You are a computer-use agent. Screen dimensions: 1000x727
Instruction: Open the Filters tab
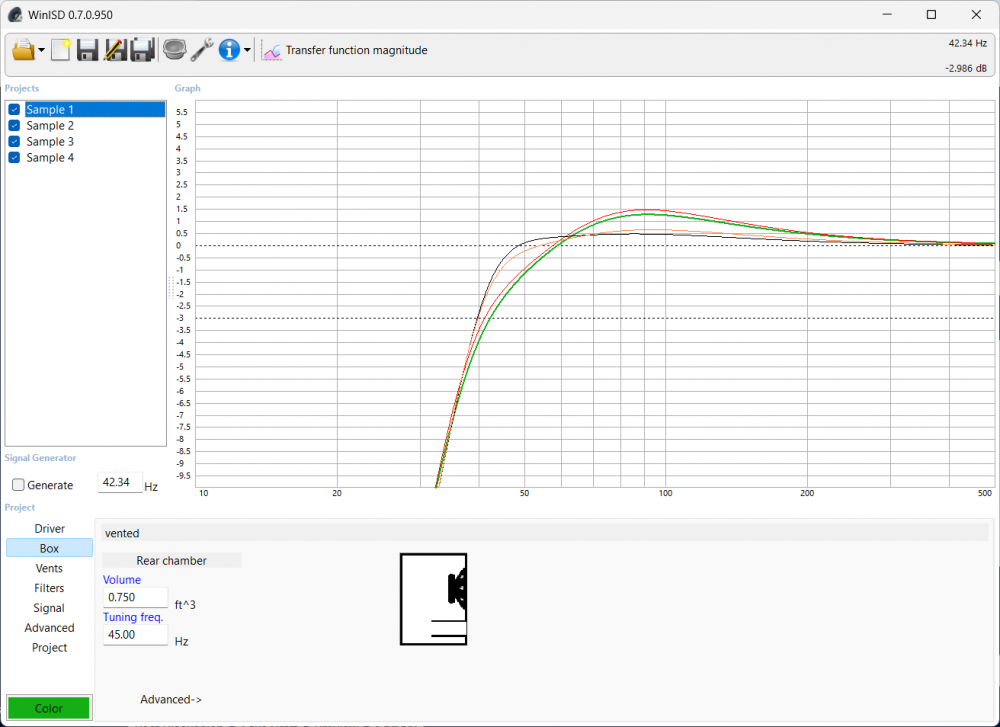(49, 588)
